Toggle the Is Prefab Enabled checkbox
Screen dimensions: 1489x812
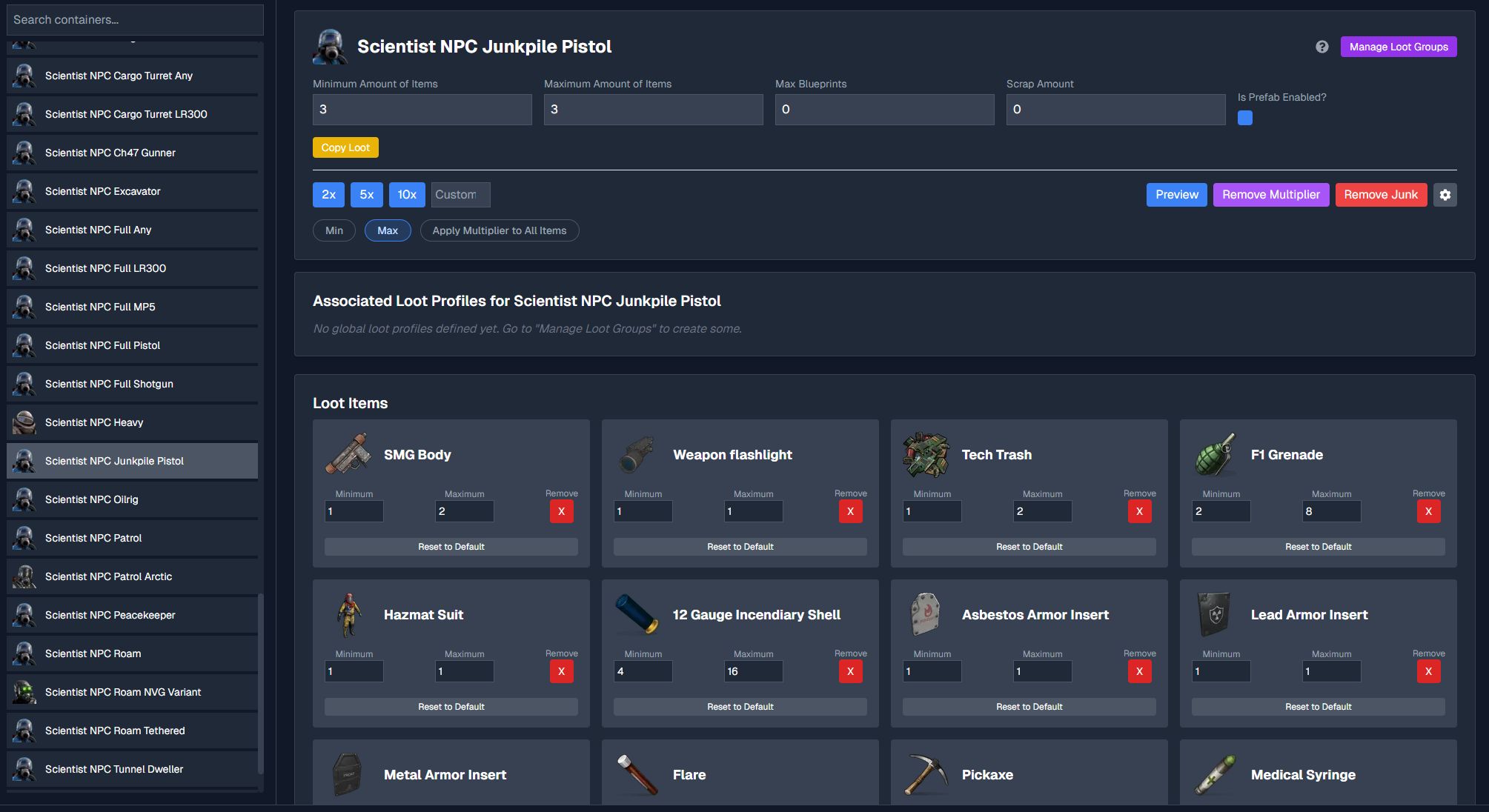point(1245,118)
